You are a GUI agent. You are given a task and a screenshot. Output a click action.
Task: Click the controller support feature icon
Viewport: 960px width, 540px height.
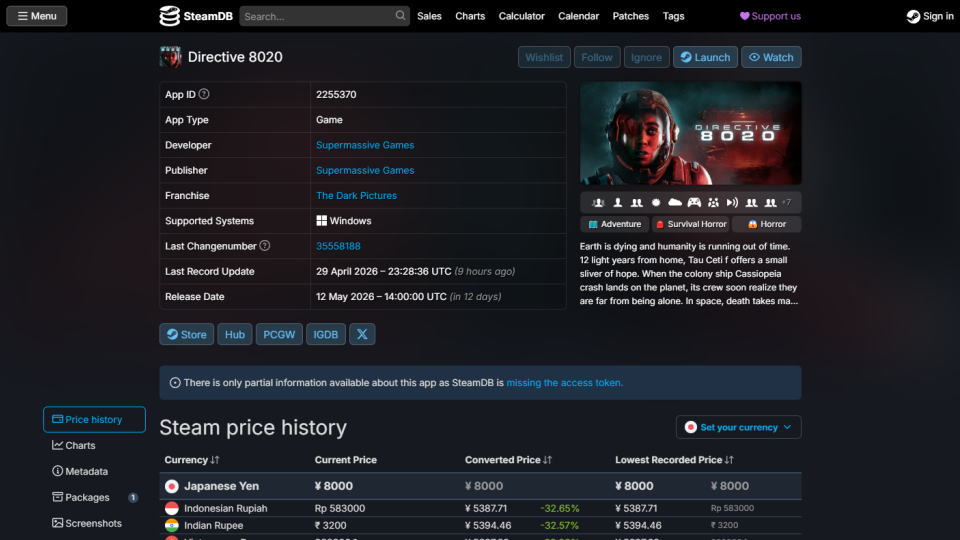694,203
